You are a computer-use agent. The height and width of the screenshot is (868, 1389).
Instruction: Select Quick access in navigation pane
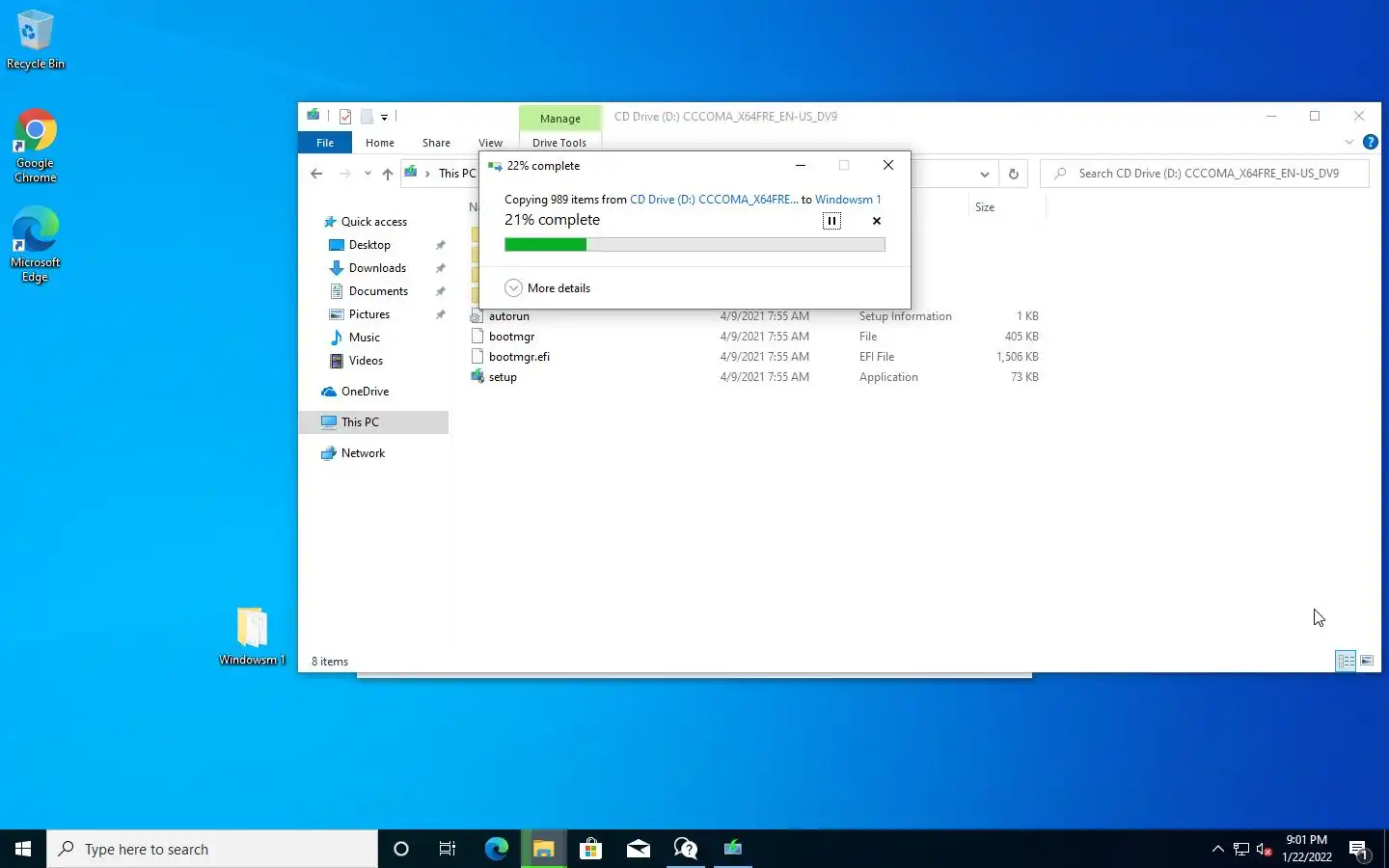(373, 222)
